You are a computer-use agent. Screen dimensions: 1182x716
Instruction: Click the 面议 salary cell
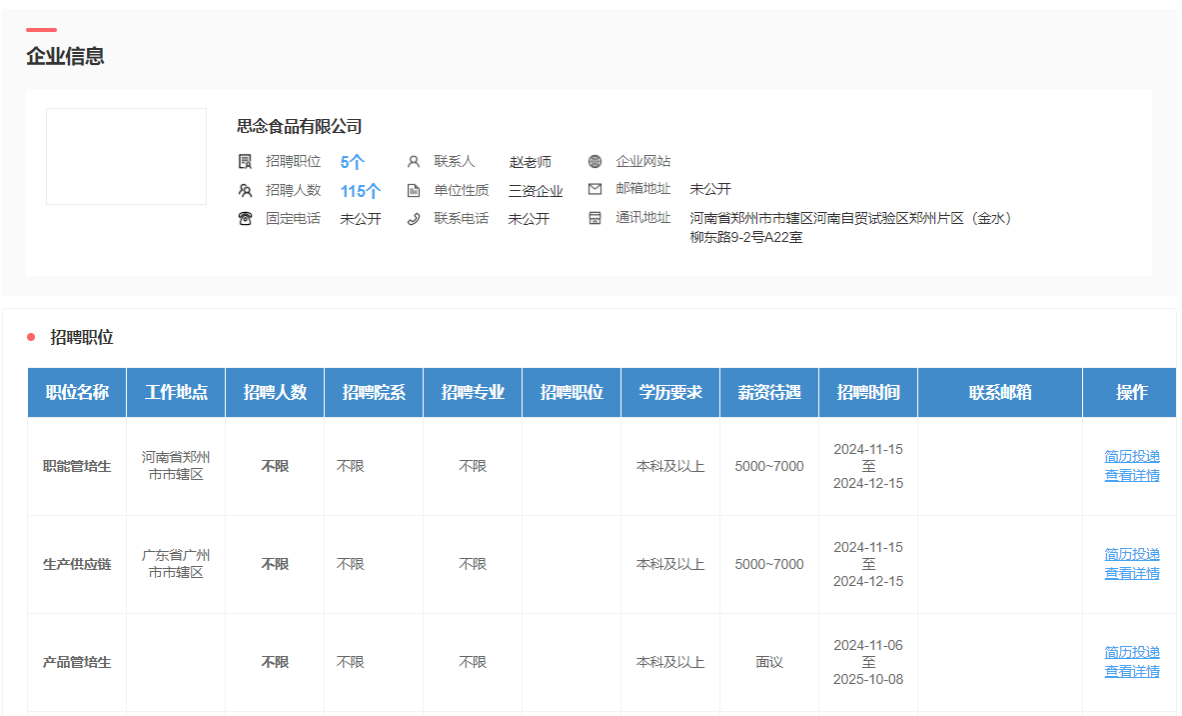click(769, 662)
